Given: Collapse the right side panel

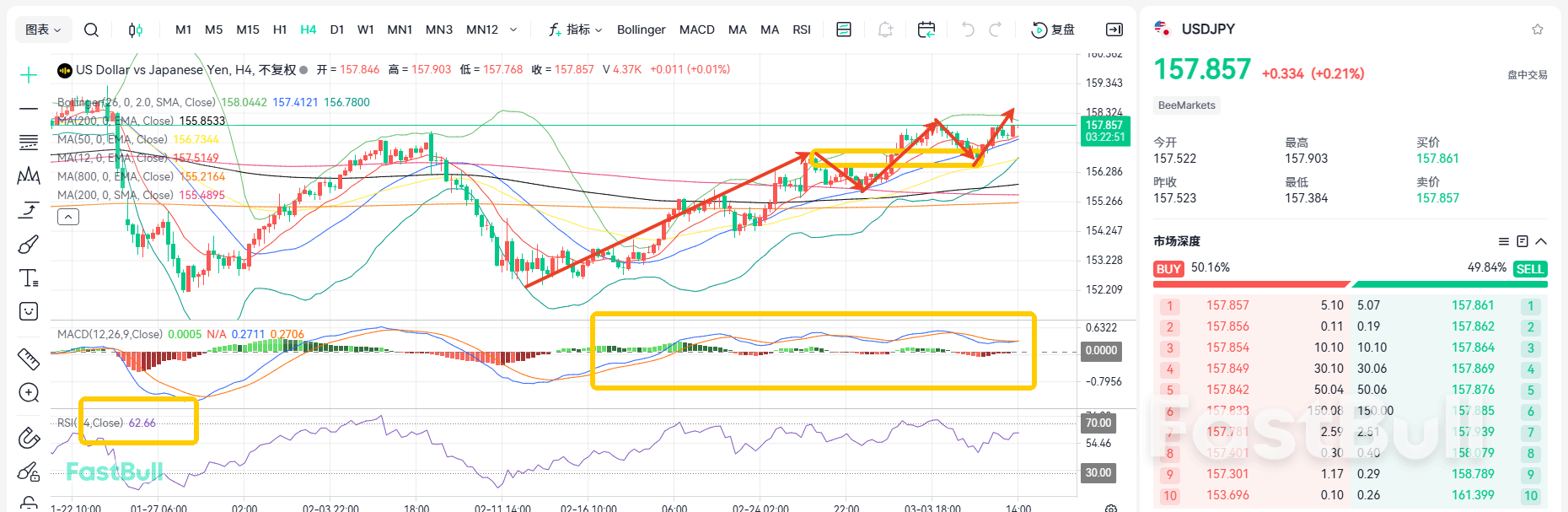Looking at the screenshot, I should coord(1114,30).
